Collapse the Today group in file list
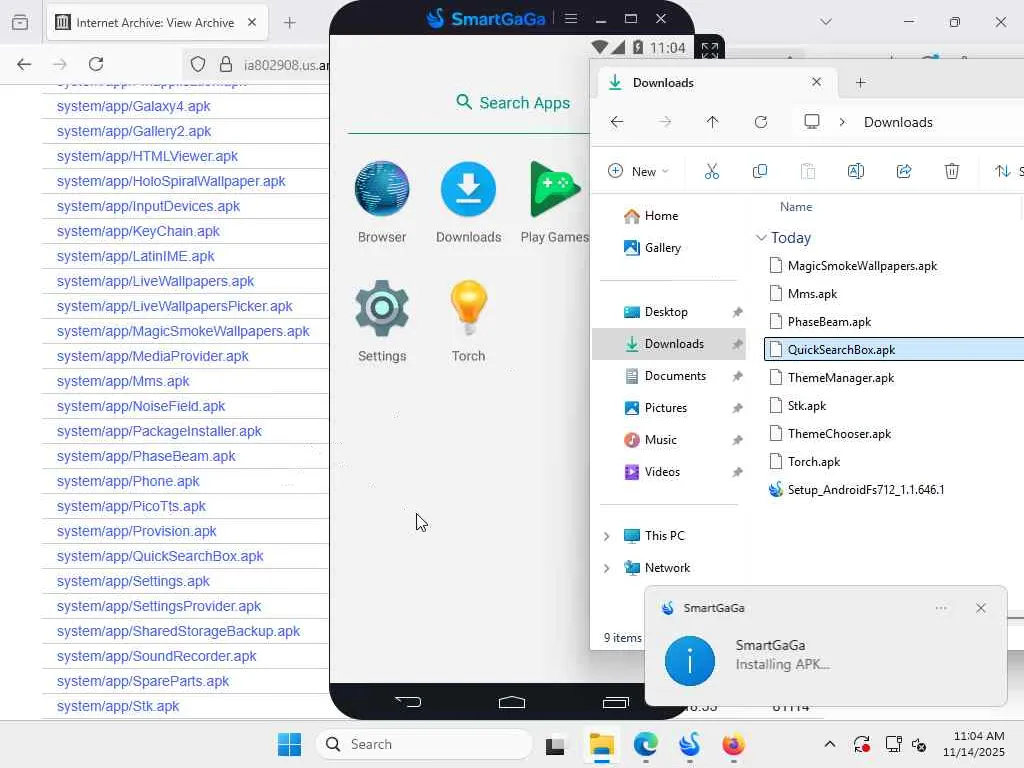The image size is (1024, 768). click(761, 238)
